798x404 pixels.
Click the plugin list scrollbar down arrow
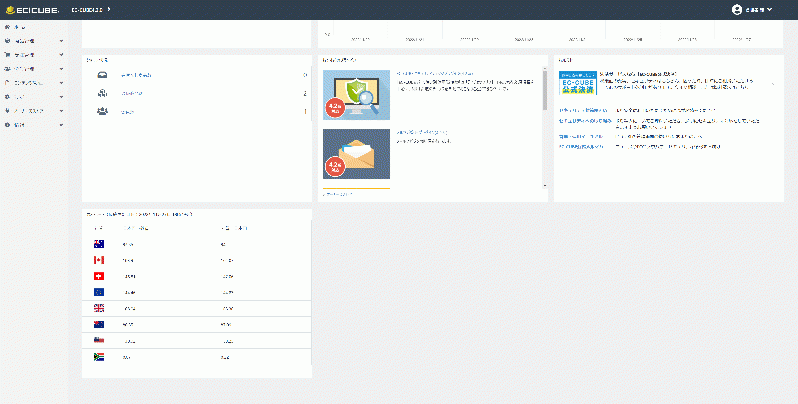[545, 186]
